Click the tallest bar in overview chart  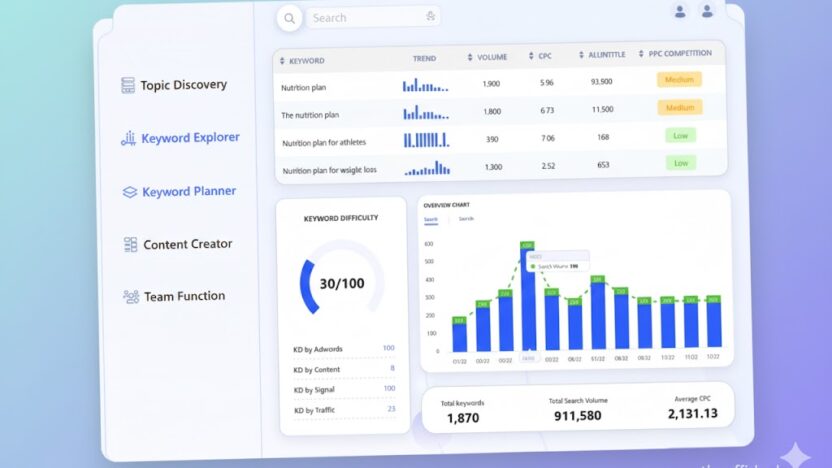tap(527, 300)
